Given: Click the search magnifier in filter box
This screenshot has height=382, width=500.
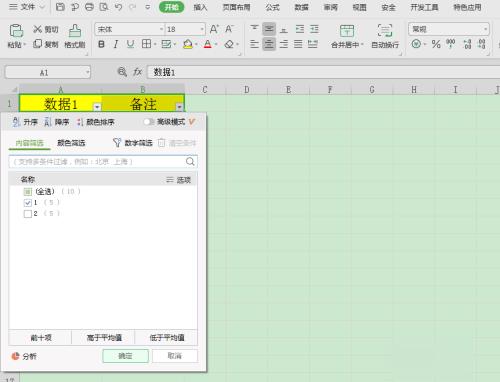Looking at the screenshot, I should pyautogui.click(x=190, y=162).
